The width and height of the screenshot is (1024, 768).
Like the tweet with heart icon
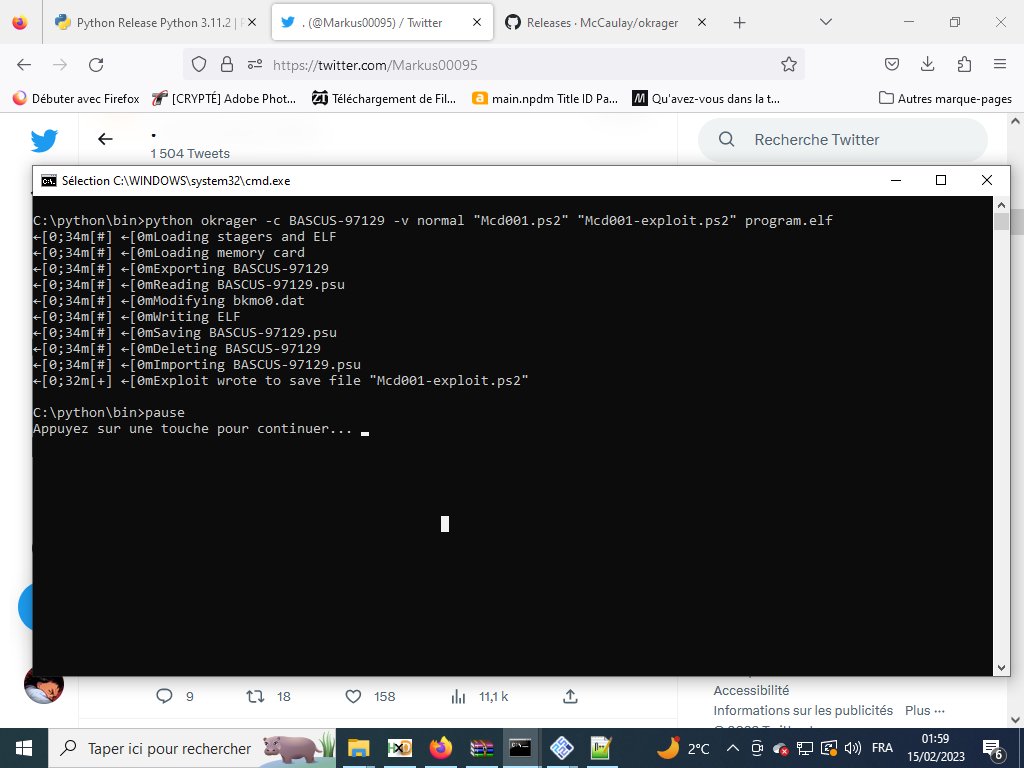[x=353, y=696]
